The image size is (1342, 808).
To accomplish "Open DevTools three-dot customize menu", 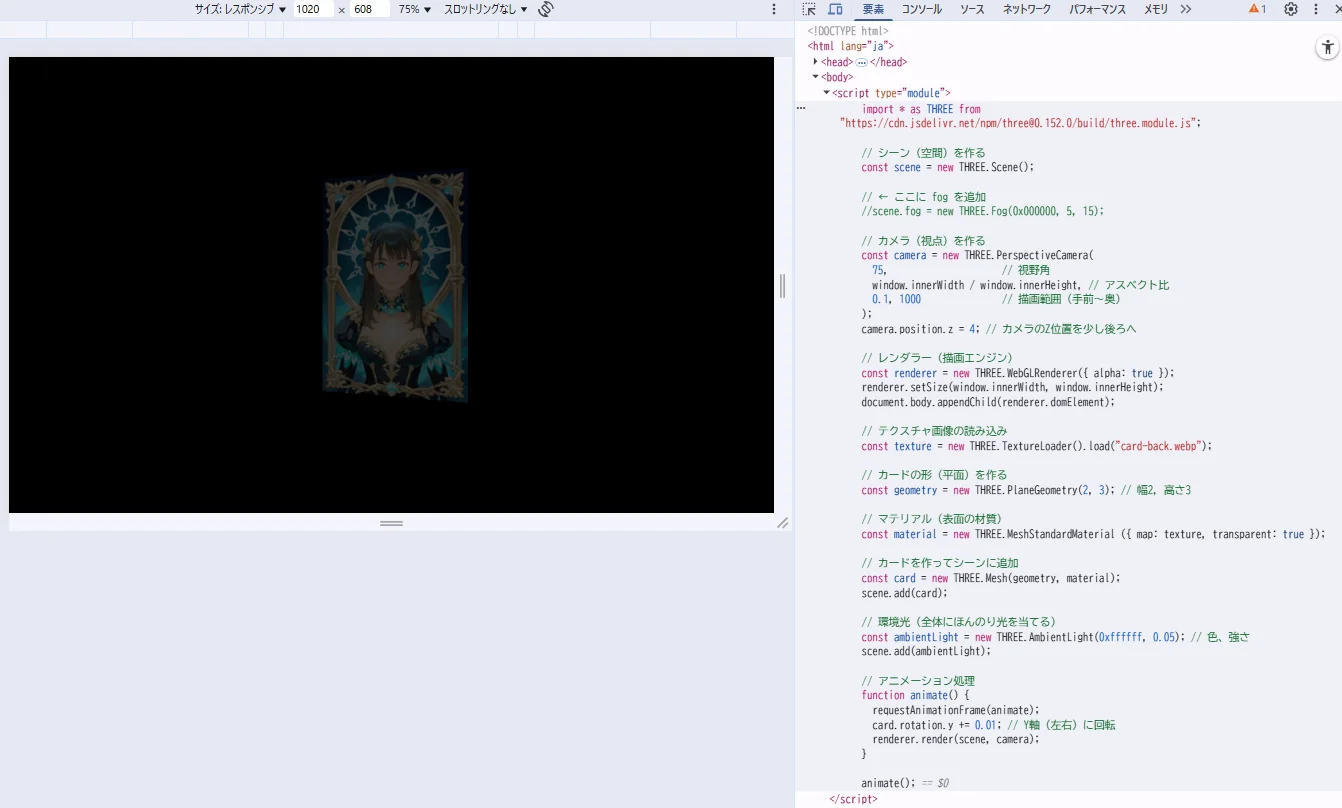I will tap(1316, 9).
